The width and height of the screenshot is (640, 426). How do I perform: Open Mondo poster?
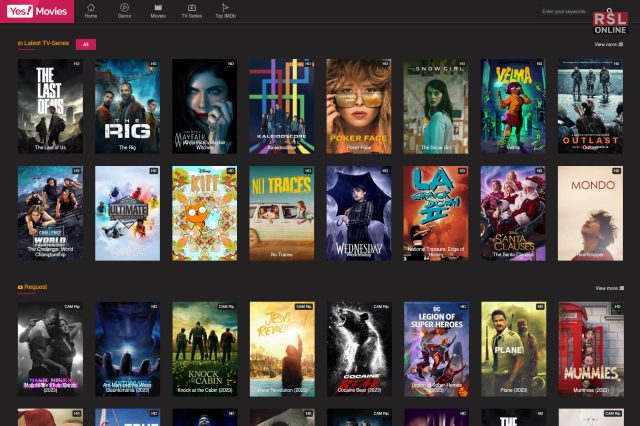(590, 213)
